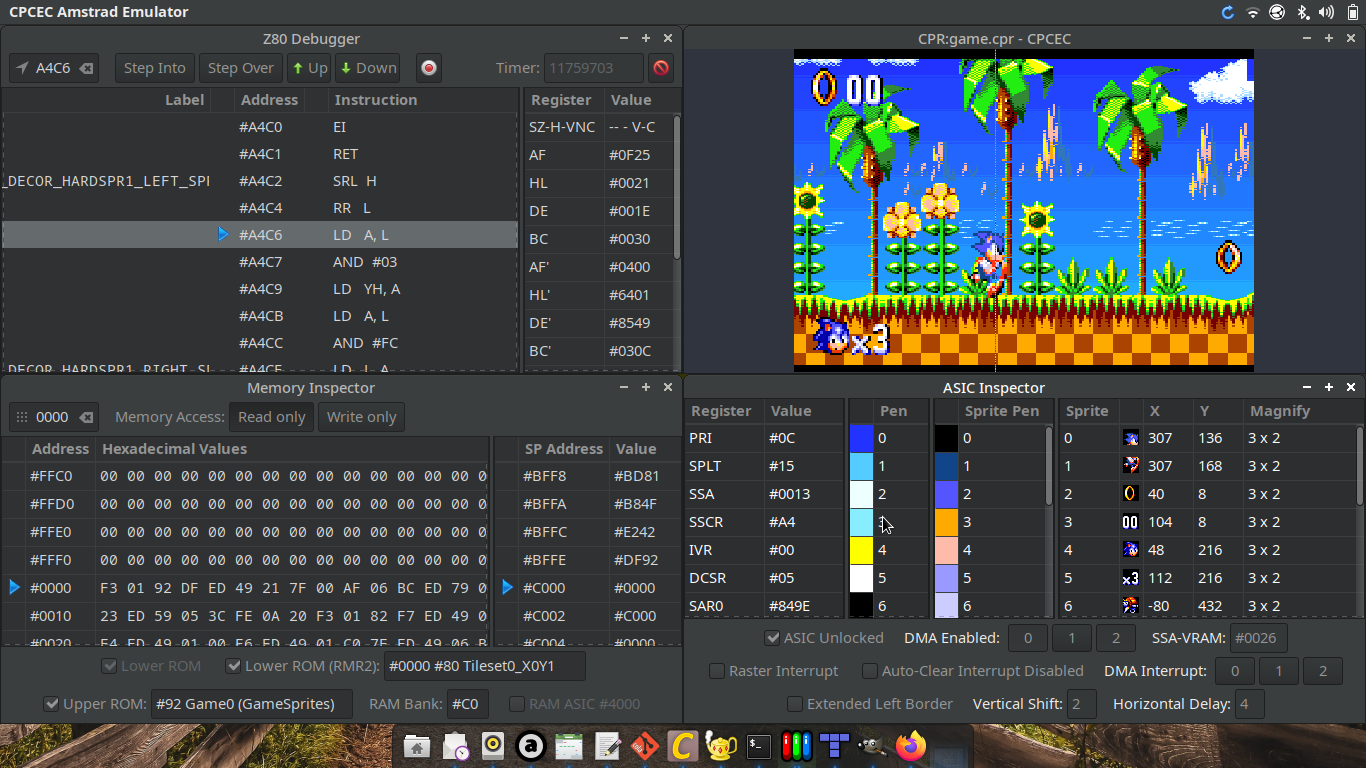Viewport: 1366px width, 768px height.
Task: Toggle the Write only memory access button
Action: pos(361,417)
